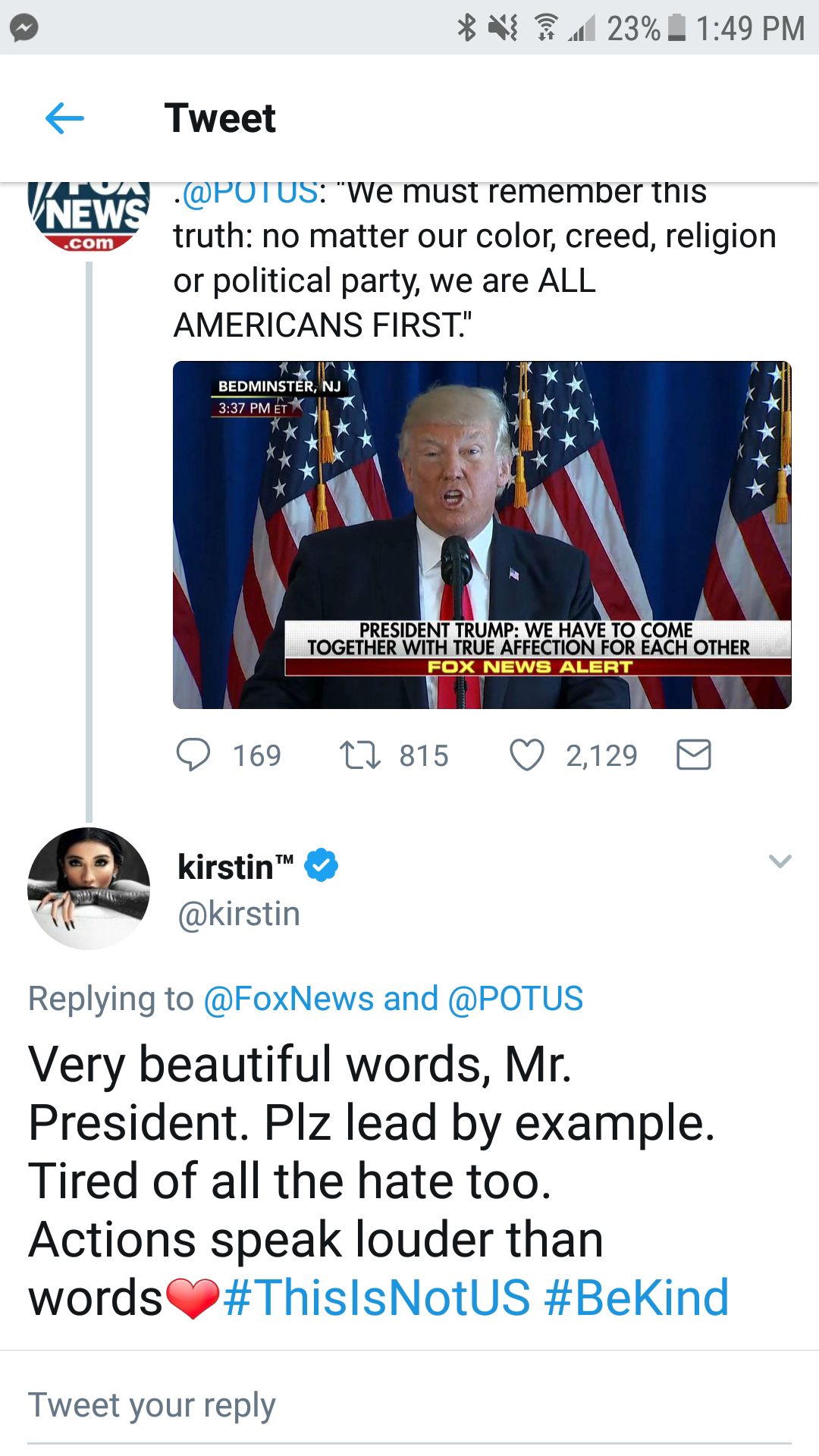Open the @kirstin username handle
The height and width of the screenshot is (1456, 819).
click(x=239, y=914)
